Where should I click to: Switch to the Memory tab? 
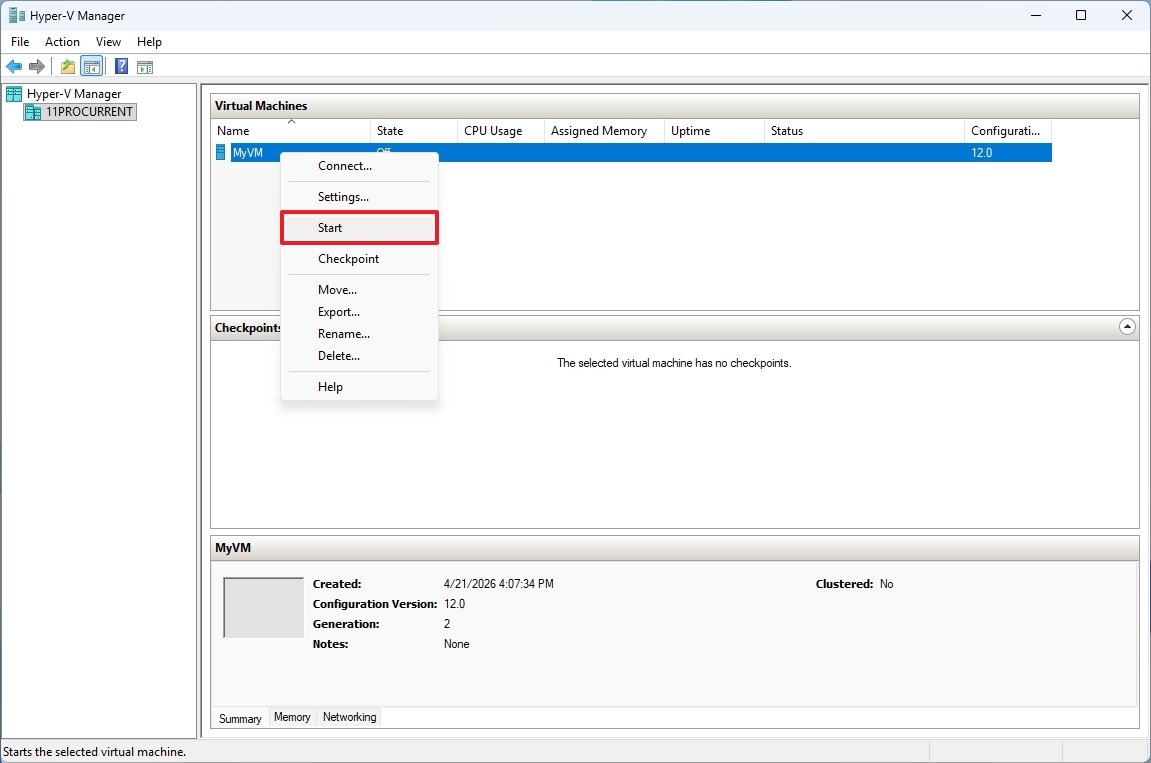[x=292, y=717]
